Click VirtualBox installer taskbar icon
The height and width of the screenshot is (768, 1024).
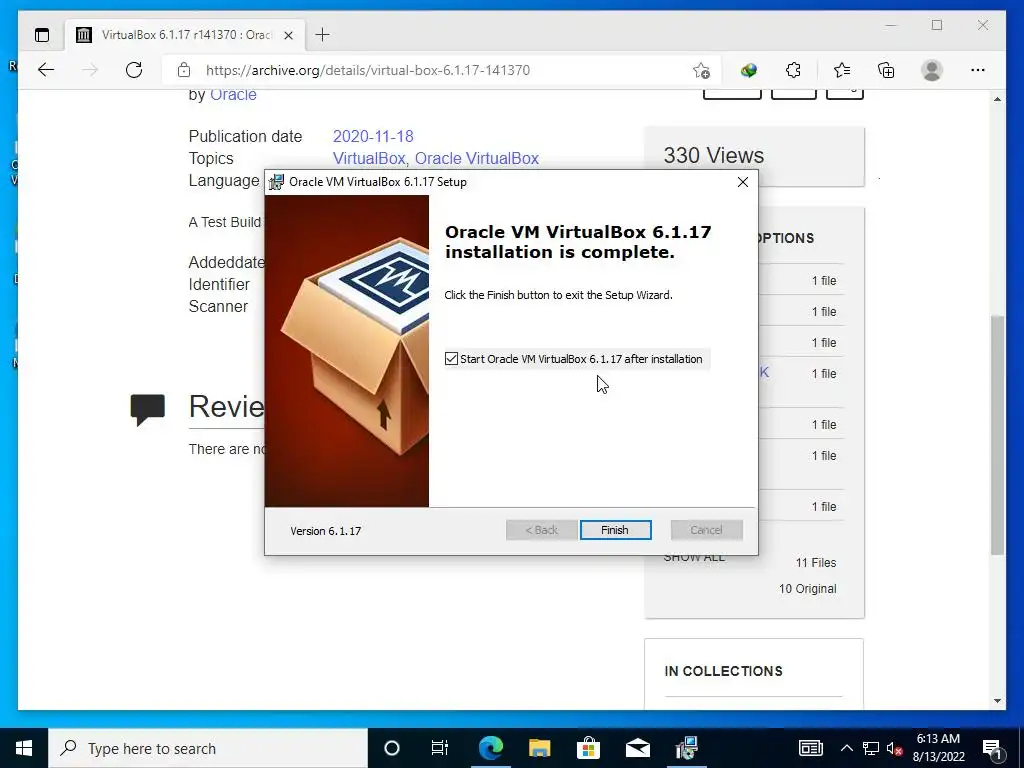coord(686,748)
